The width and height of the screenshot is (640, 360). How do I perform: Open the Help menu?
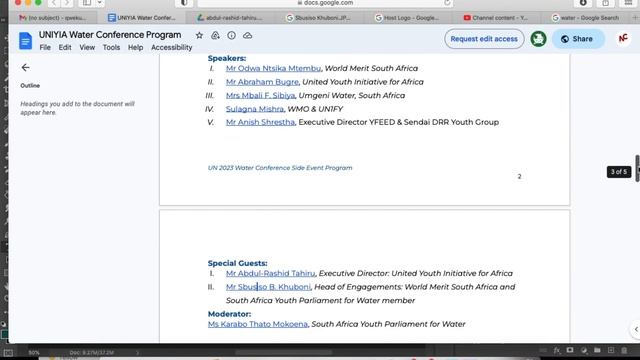[136, 47]
